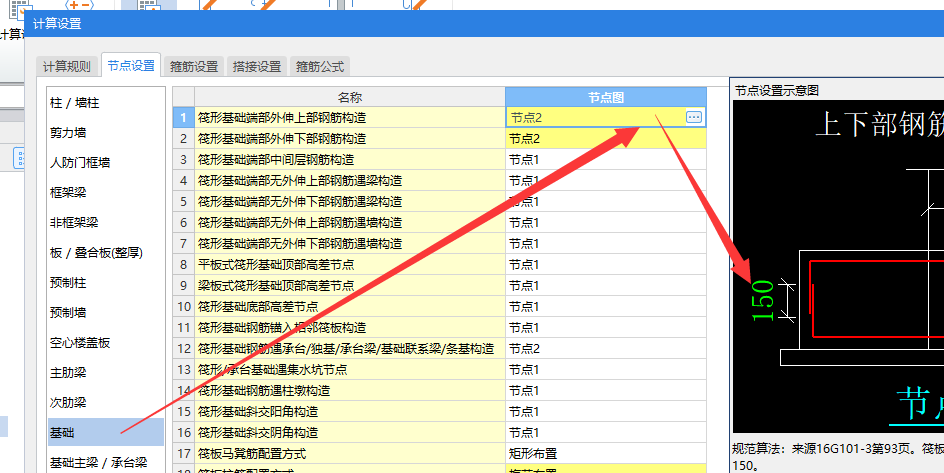Click the 节点2 value cell in row 12
Viewport: 944px width, 473px height.
[606, 348]
